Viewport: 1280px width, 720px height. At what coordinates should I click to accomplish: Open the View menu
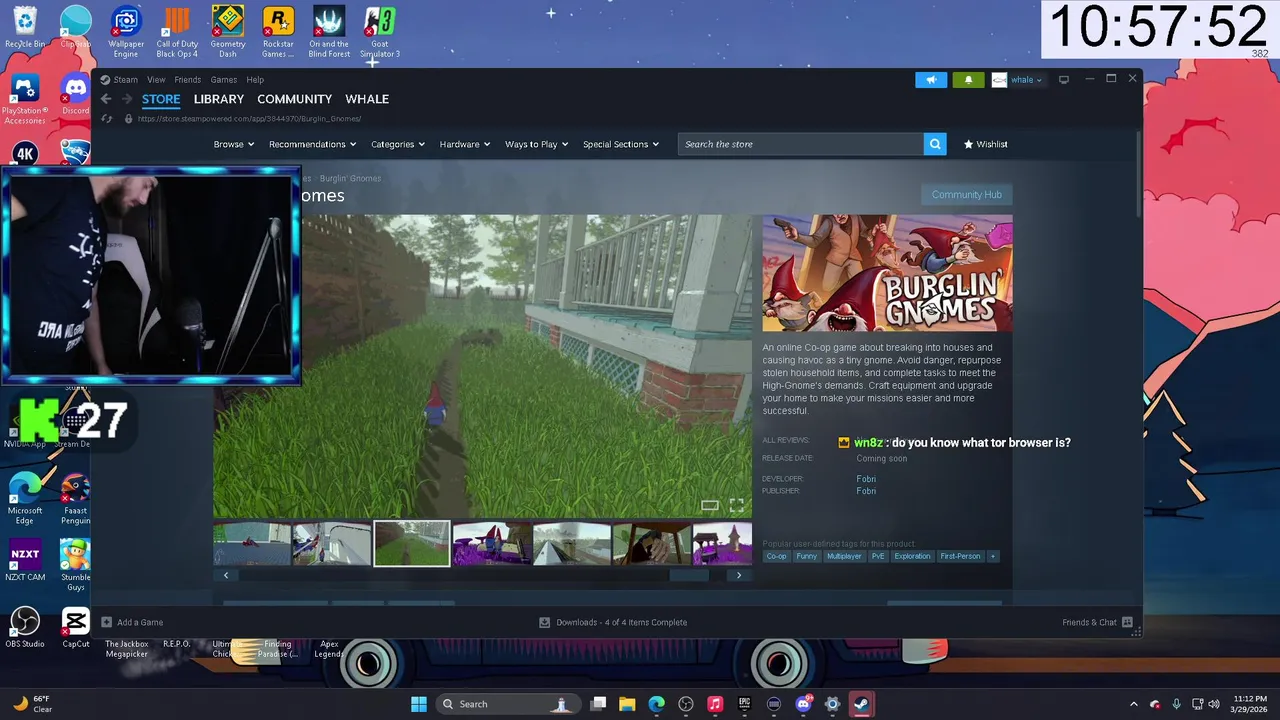[x=156, y=80]
